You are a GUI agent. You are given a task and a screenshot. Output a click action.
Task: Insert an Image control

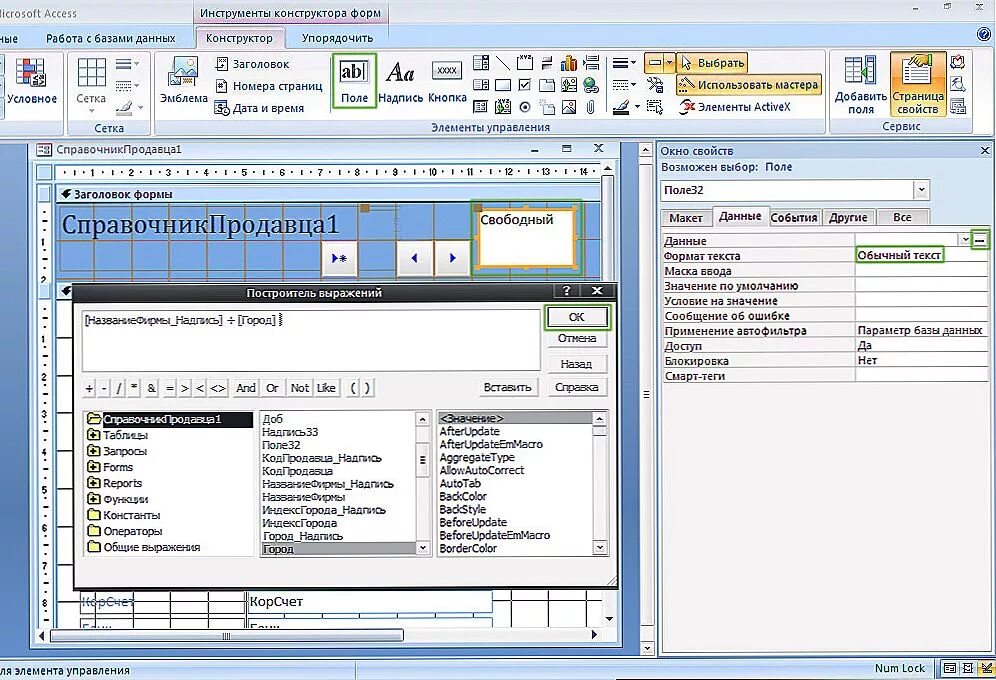tap(569, 107)
